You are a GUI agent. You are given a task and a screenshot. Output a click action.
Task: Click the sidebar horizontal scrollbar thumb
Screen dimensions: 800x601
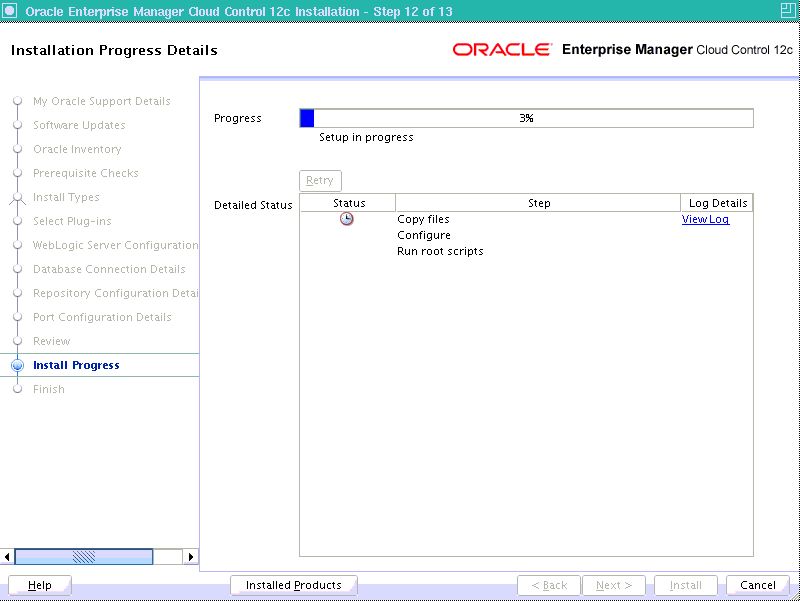(x=84, y=556)
